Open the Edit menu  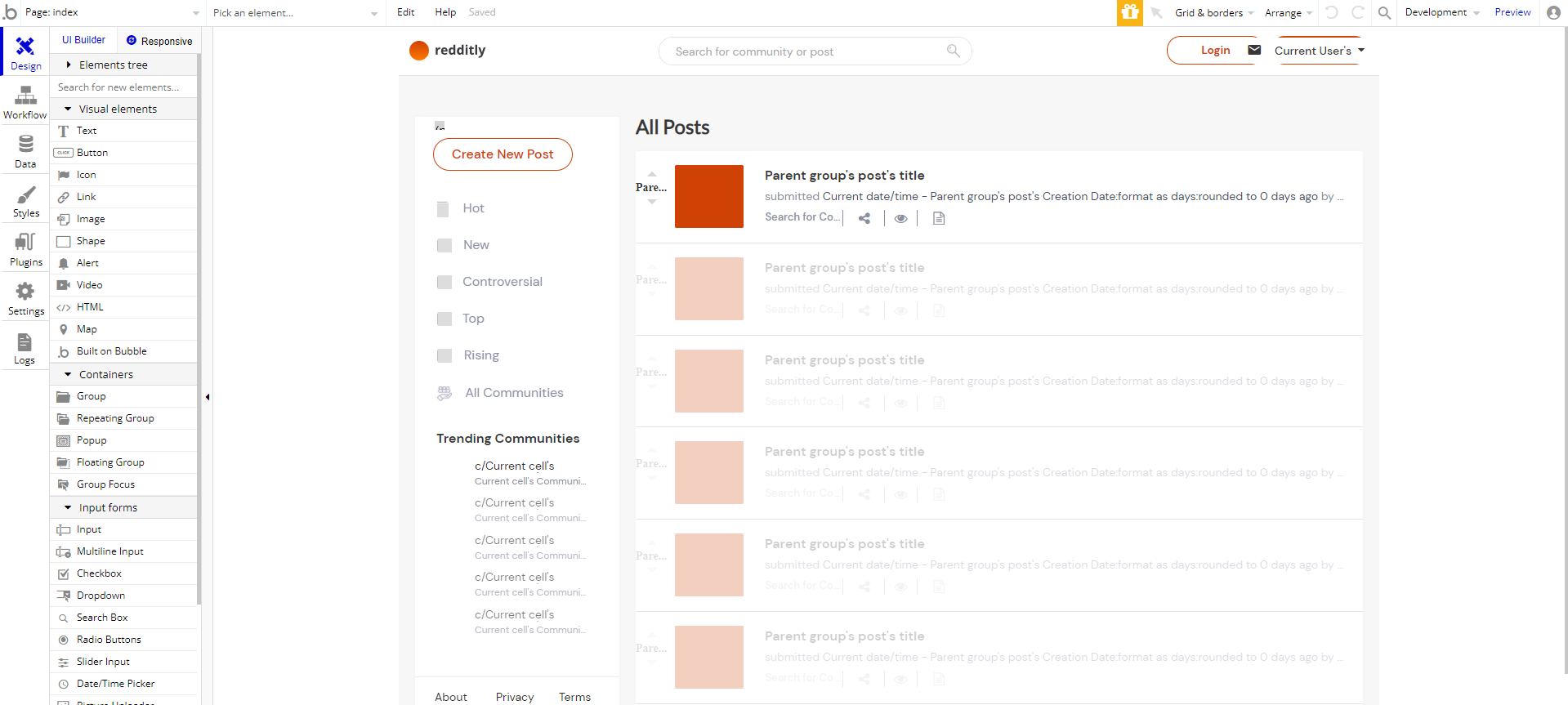[405, 12]
